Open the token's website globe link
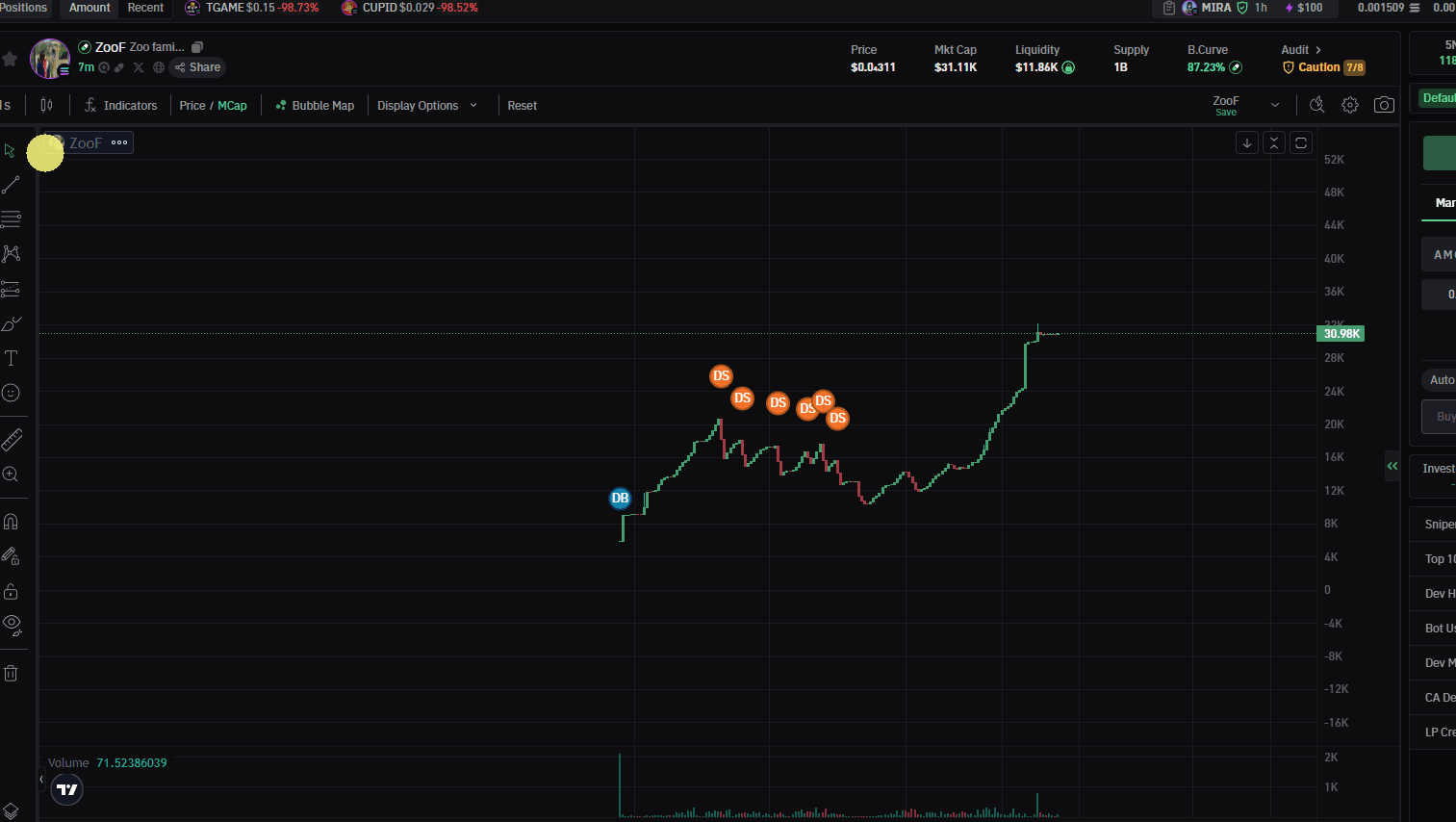Viewport: 1456px width, 822px height. 159,67
